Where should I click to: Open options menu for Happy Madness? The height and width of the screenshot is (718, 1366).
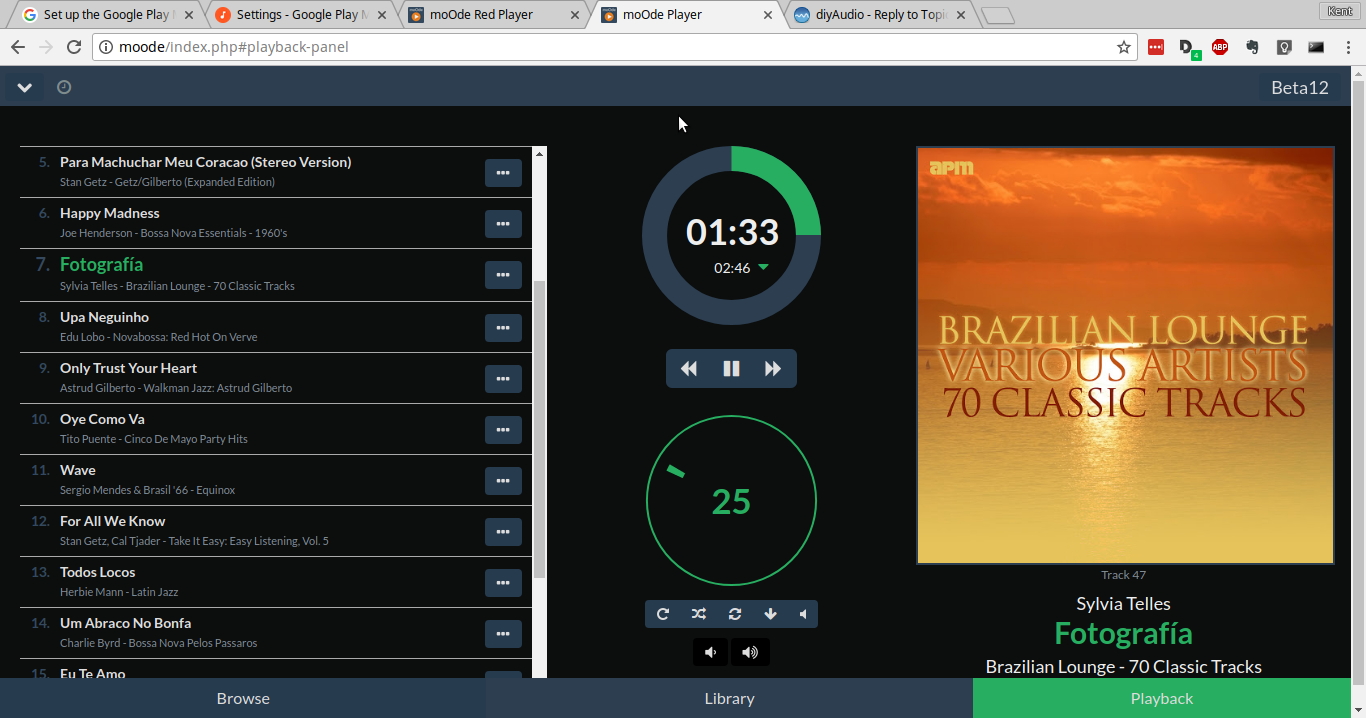503,223
